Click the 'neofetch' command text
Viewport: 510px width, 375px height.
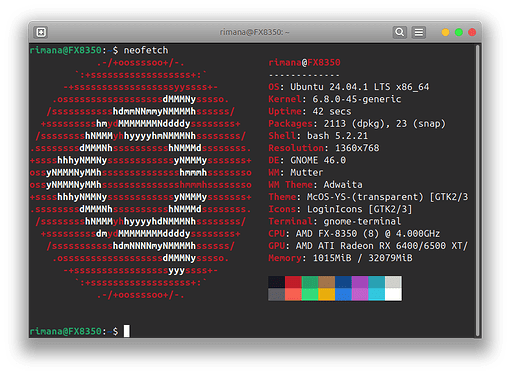[x=146, y=50]
